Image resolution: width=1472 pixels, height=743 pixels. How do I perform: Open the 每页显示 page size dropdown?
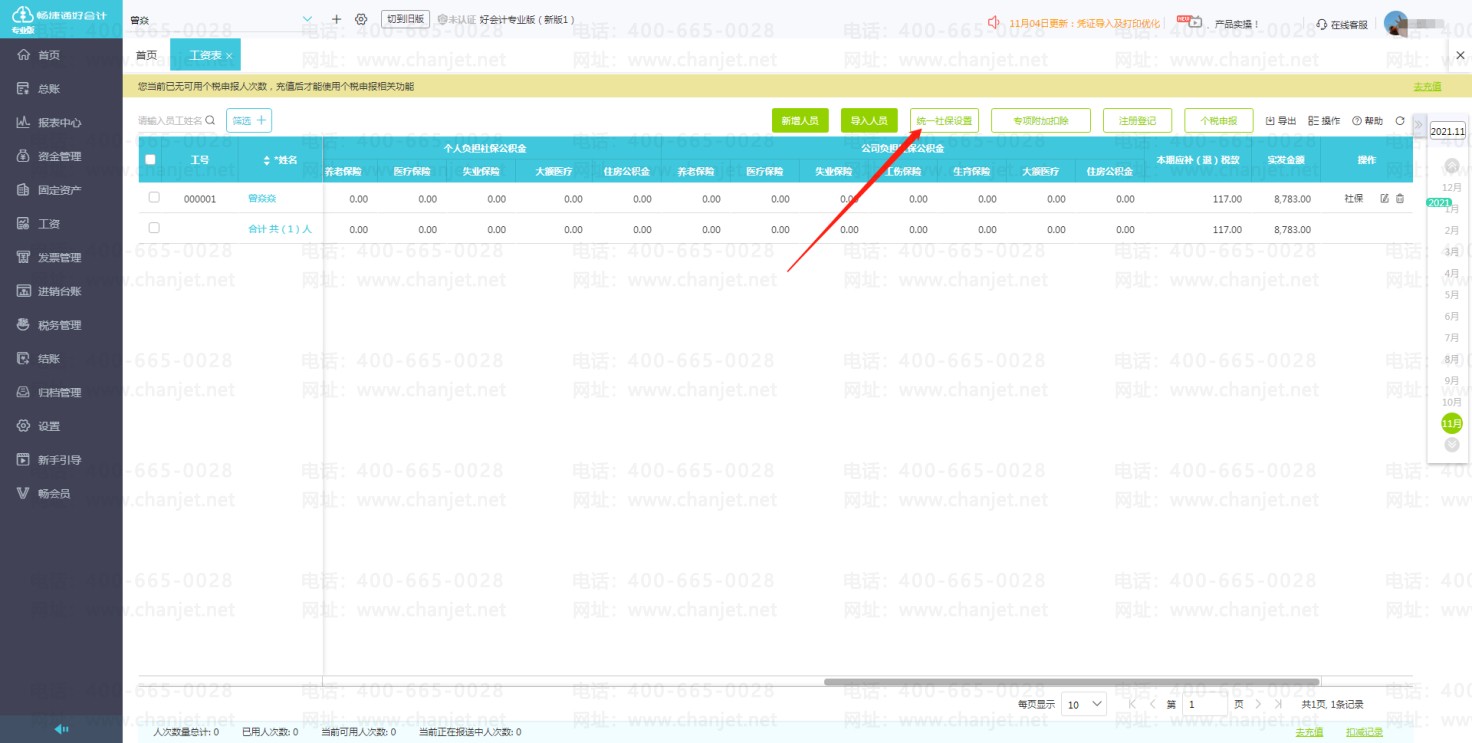point(1084,704)
